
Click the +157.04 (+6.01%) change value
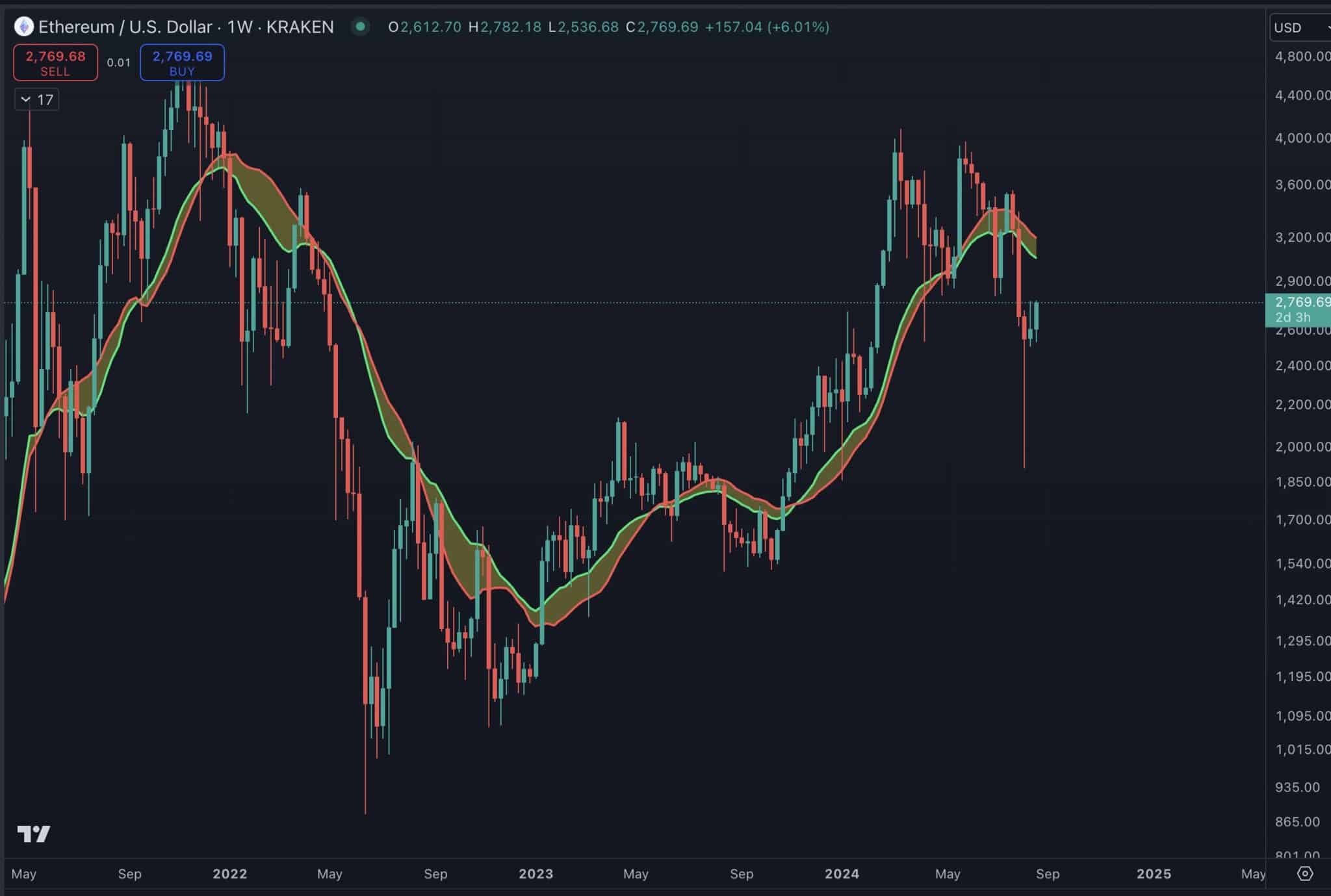point(767,27)
